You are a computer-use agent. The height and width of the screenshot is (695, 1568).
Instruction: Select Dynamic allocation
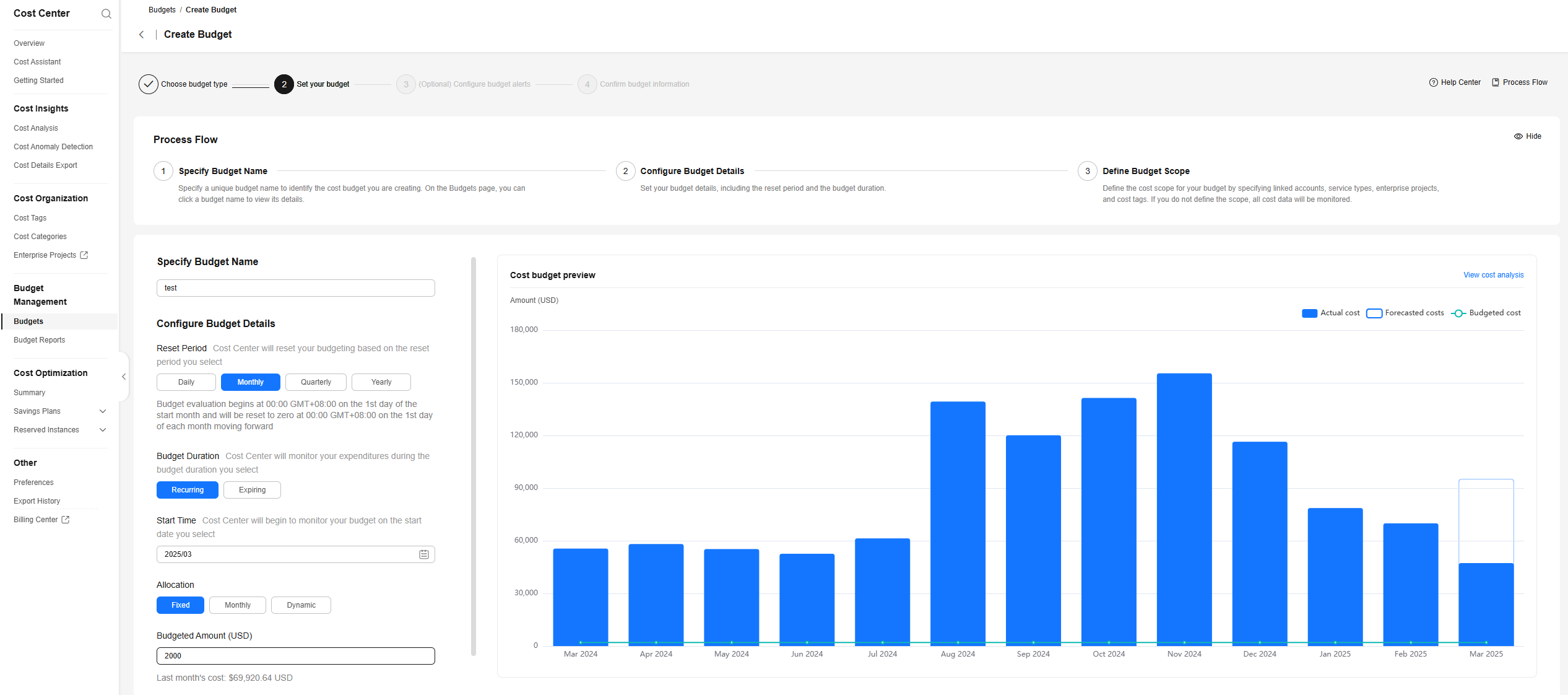[x=301, y=605]
